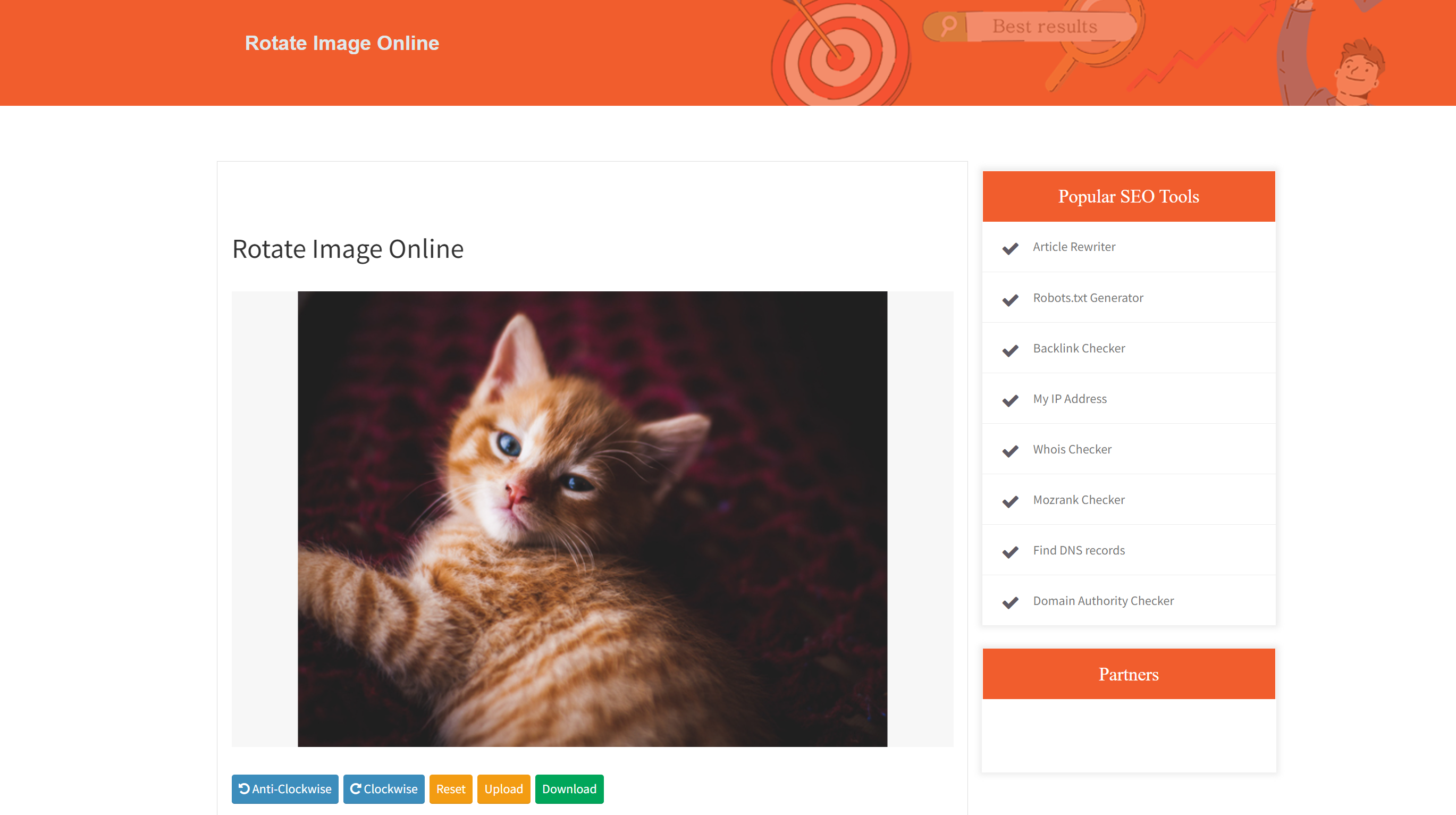Select the Rotate Image Online menu item
The width and height of the screenshot is (1456, 815).
(x=341, y=43)
